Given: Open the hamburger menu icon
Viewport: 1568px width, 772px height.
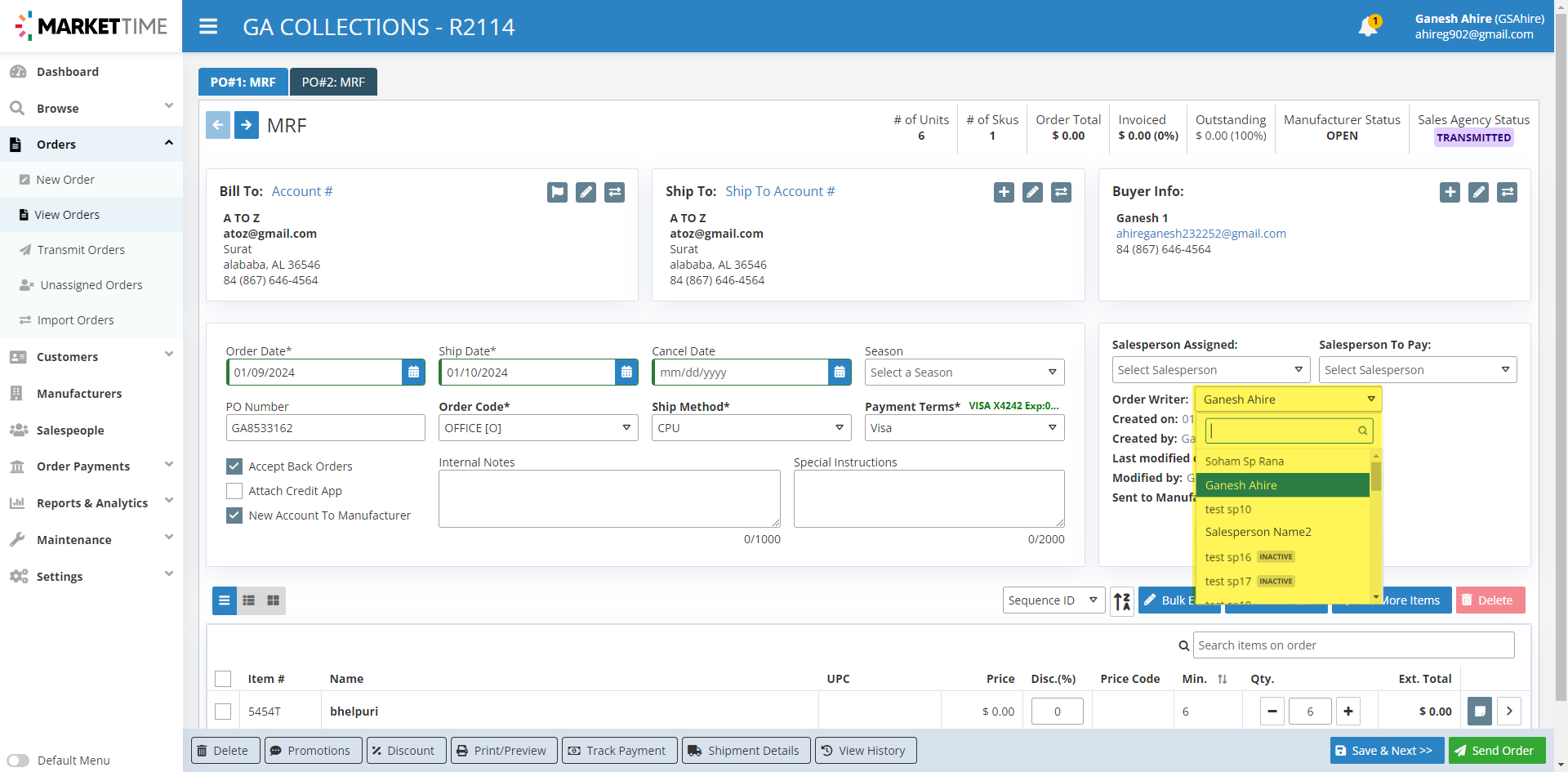Looking at the screenshot, I should pos(208,27).
